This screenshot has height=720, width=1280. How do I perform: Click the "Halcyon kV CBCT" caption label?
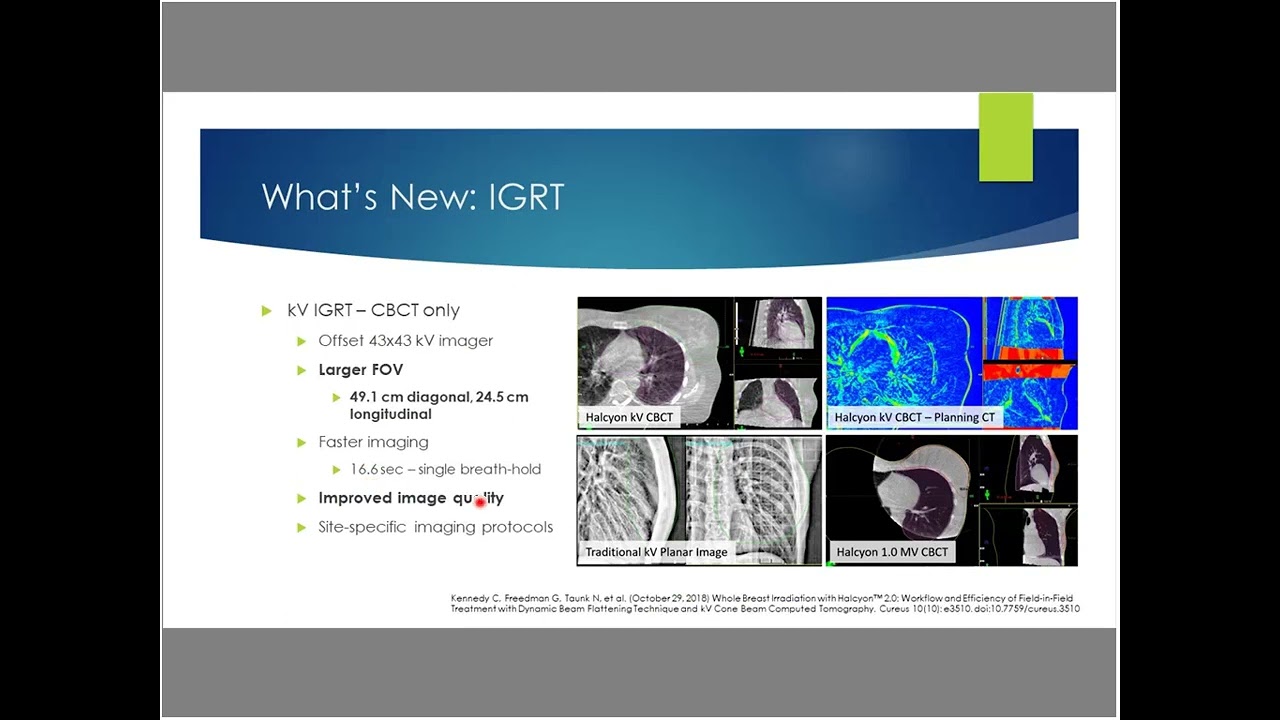pyautogui.click(x=631, y=417)
